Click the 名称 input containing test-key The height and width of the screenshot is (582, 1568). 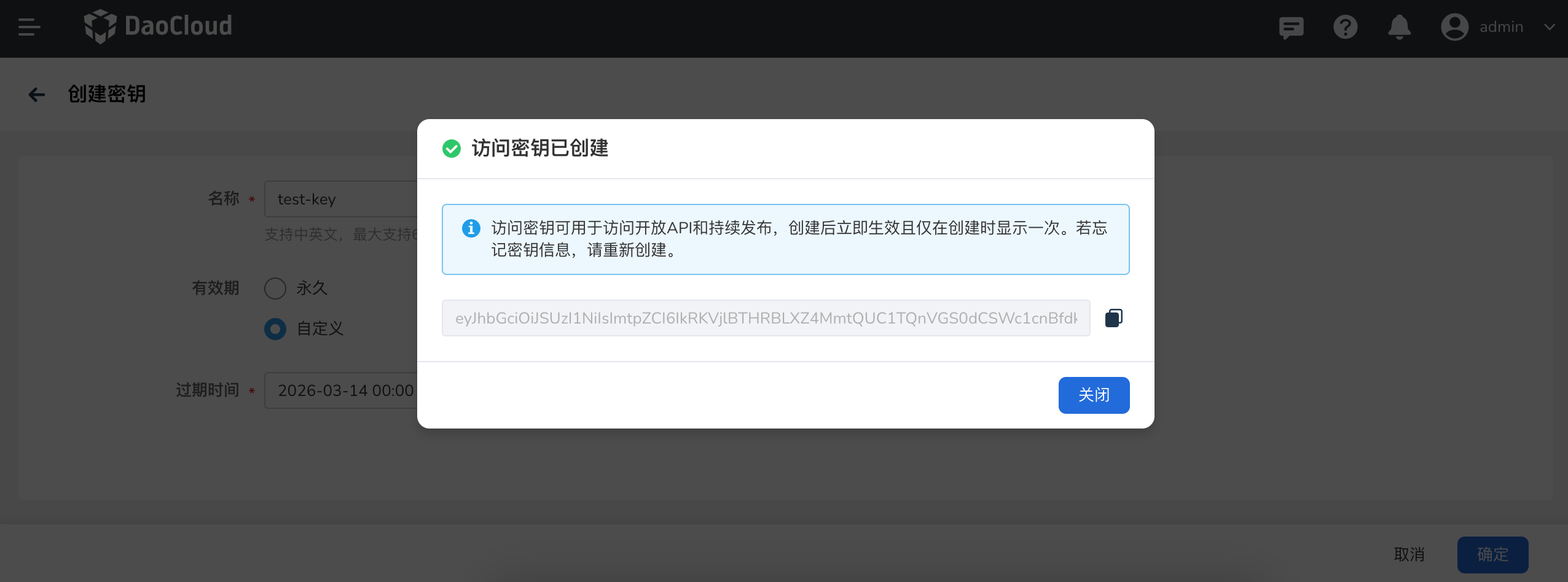[x=342, y=199]
